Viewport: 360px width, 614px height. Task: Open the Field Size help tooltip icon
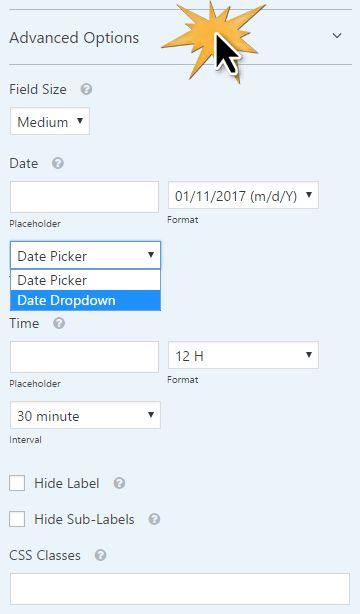tap(86, 89)
